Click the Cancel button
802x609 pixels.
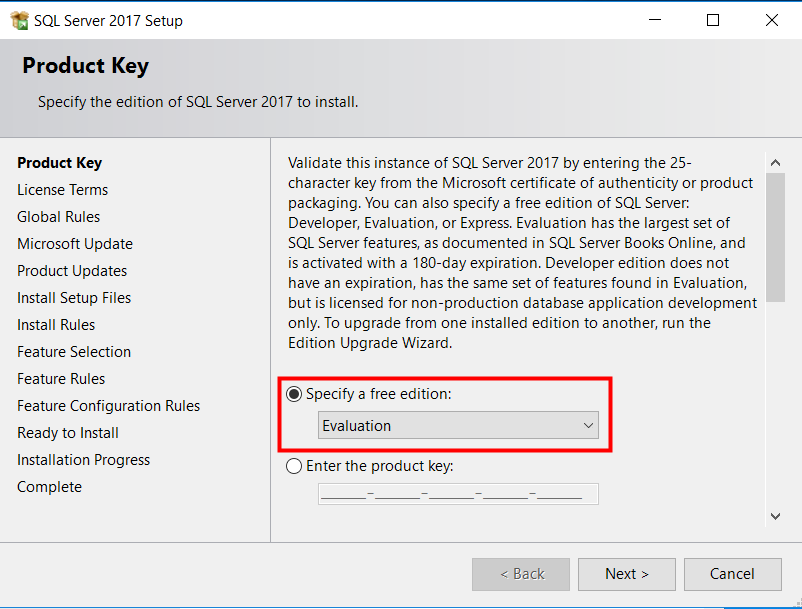[x=732, y=574]
